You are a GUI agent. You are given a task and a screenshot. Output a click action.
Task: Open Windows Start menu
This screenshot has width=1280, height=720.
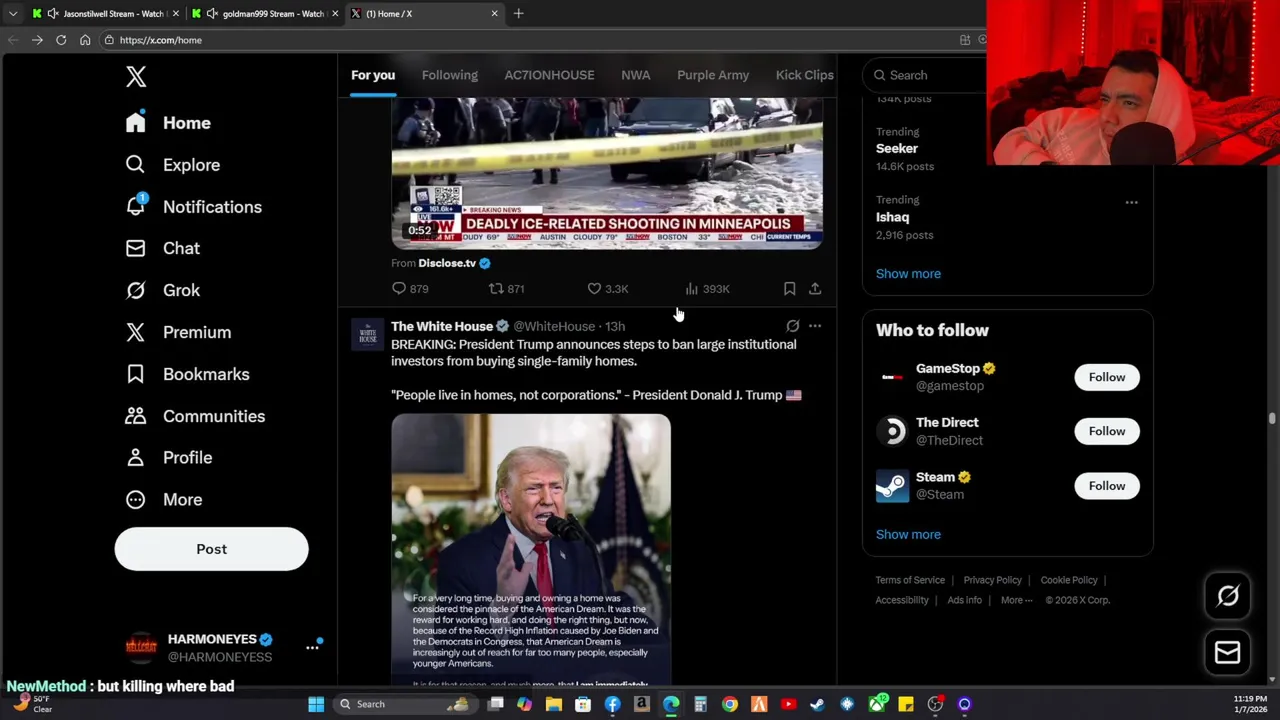pos(316,704)
